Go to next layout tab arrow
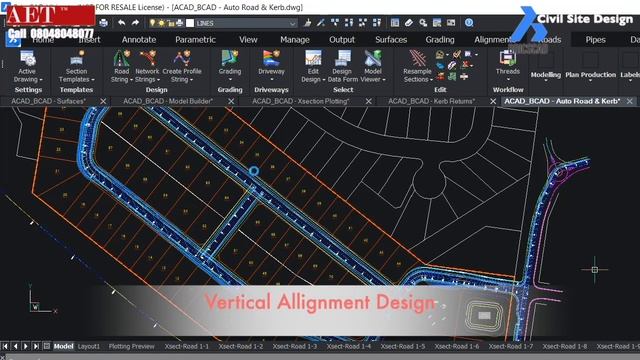 (26, 346)
